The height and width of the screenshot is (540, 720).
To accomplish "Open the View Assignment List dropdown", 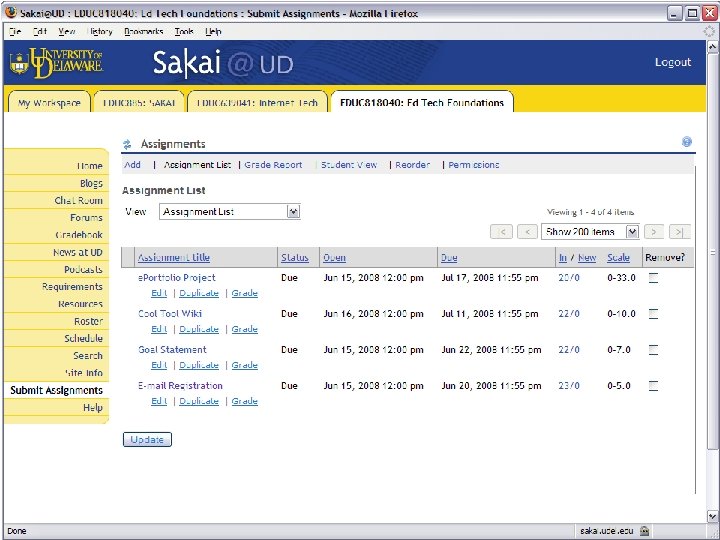I will point(230,212).
